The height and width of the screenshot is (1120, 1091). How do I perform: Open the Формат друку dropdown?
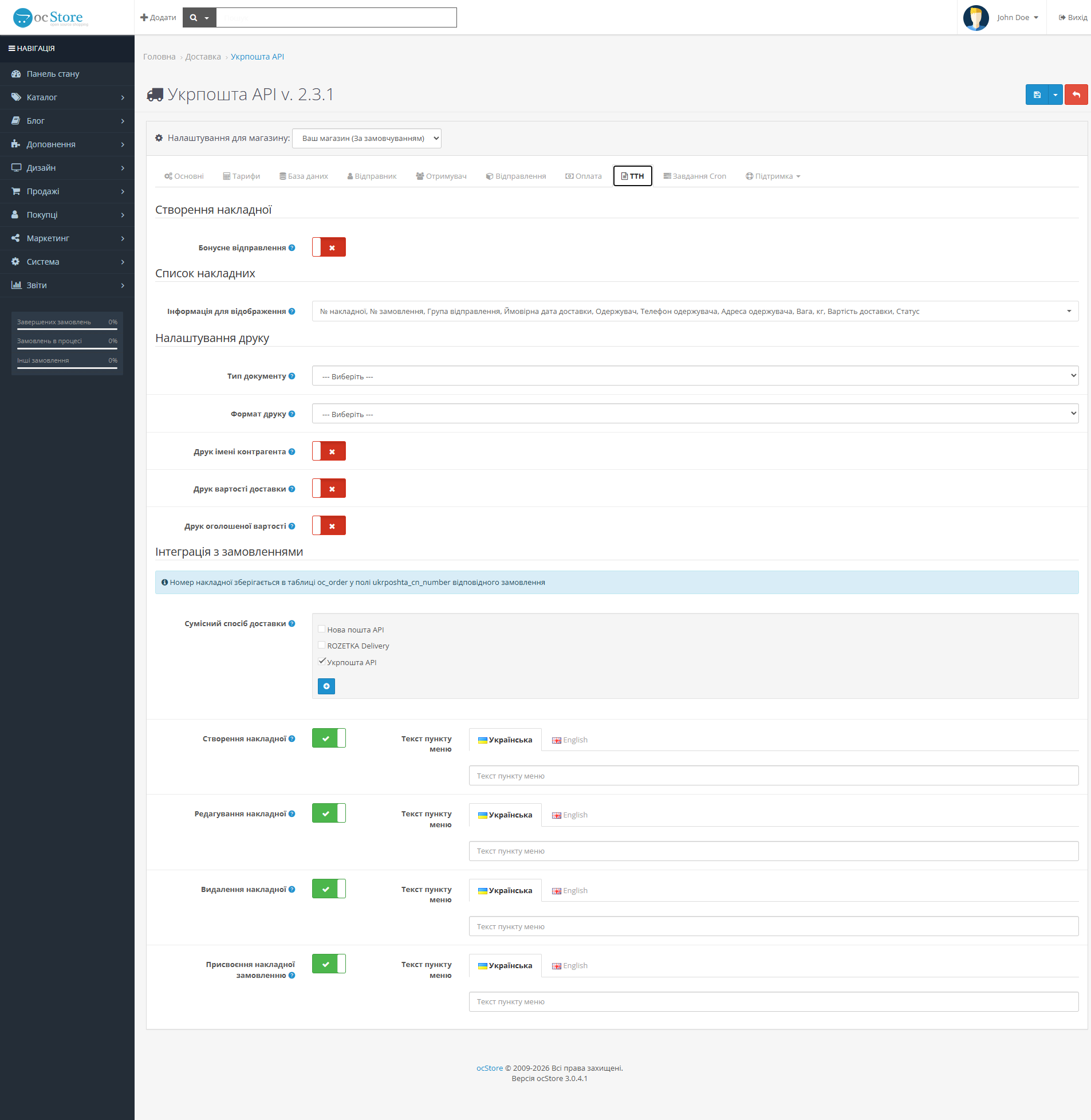(x=695, y=414)
